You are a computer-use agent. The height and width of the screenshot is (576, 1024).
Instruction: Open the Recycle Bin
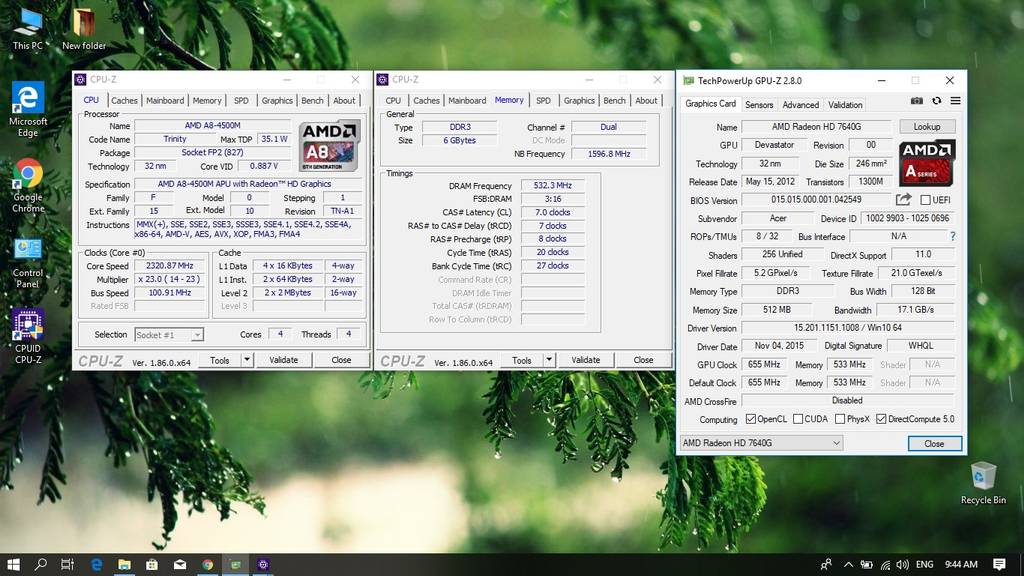[983, 483]
